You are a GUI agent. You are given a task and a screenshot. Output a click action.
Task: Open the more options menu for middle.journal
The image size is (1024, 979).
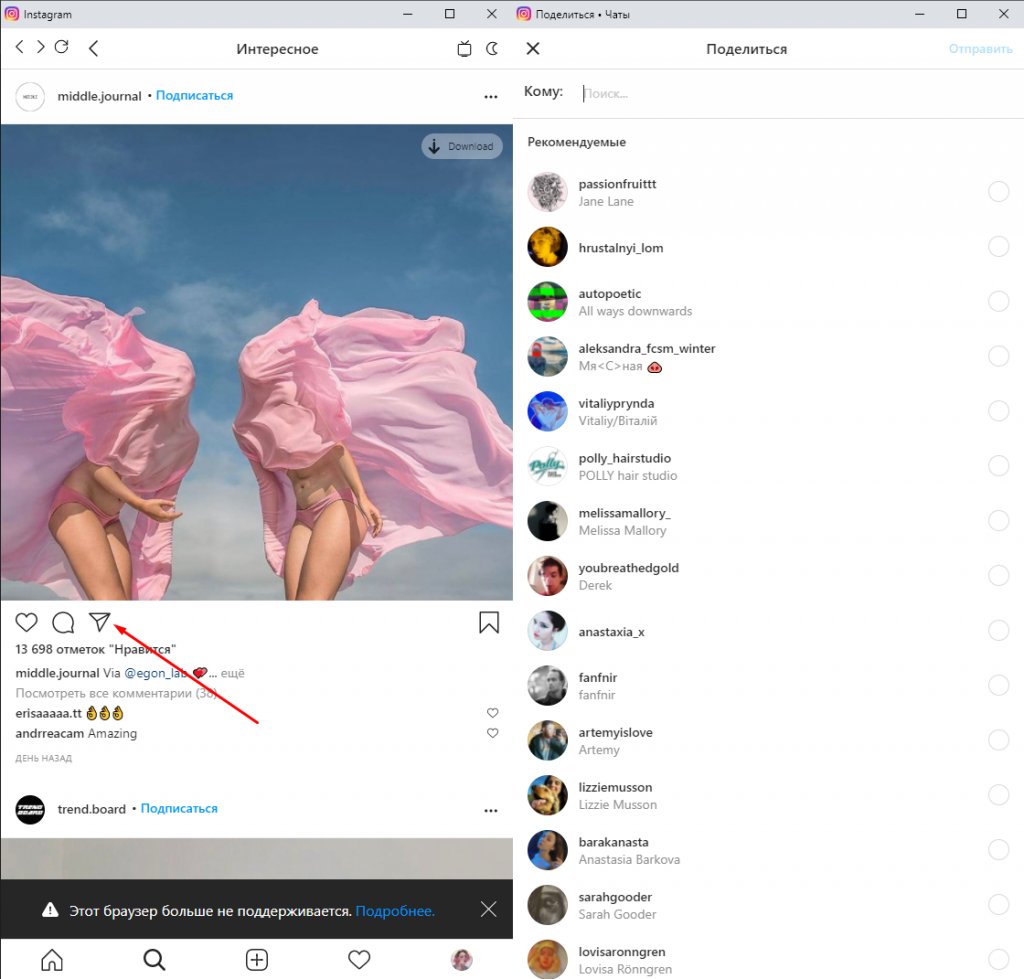(x=490, y=97)
